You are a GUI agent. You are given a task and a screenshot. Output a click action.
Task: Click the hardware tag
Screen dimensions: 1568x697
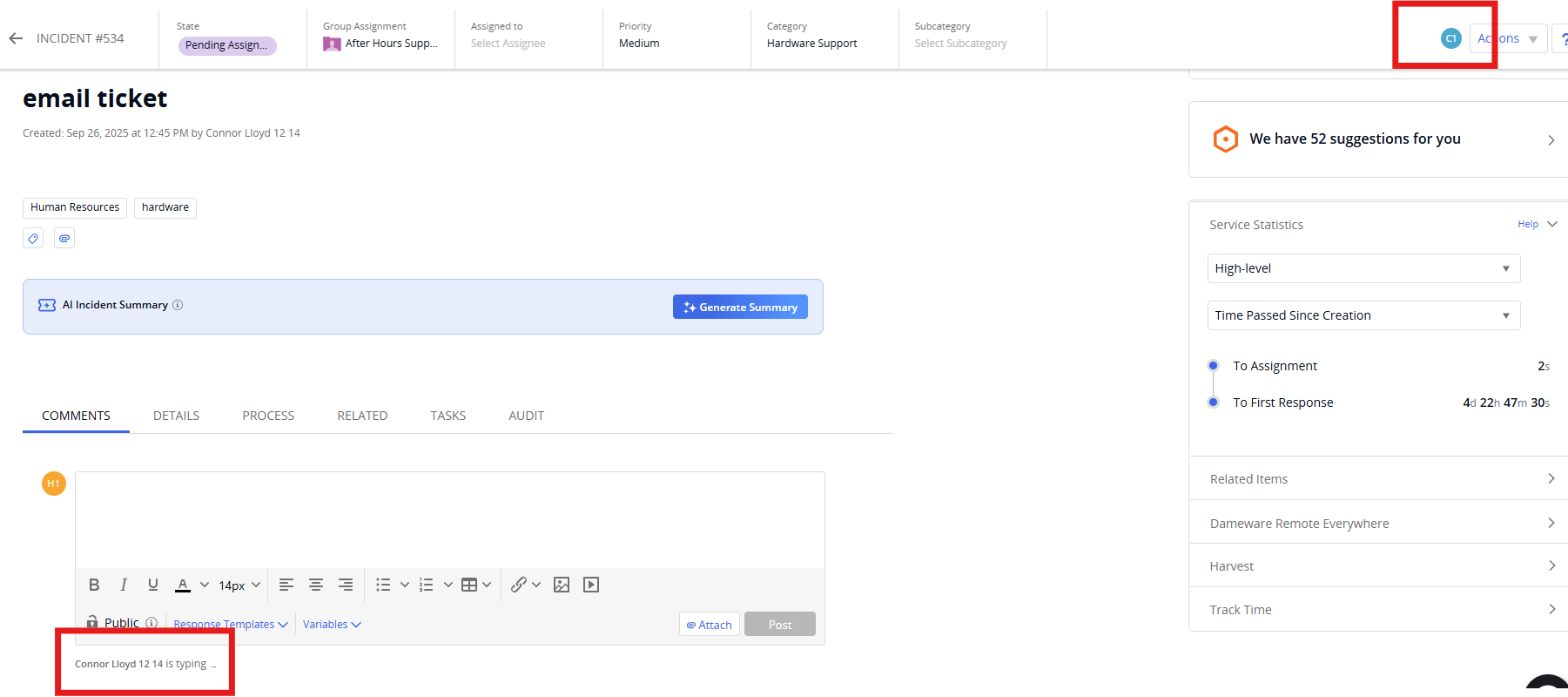165,207
